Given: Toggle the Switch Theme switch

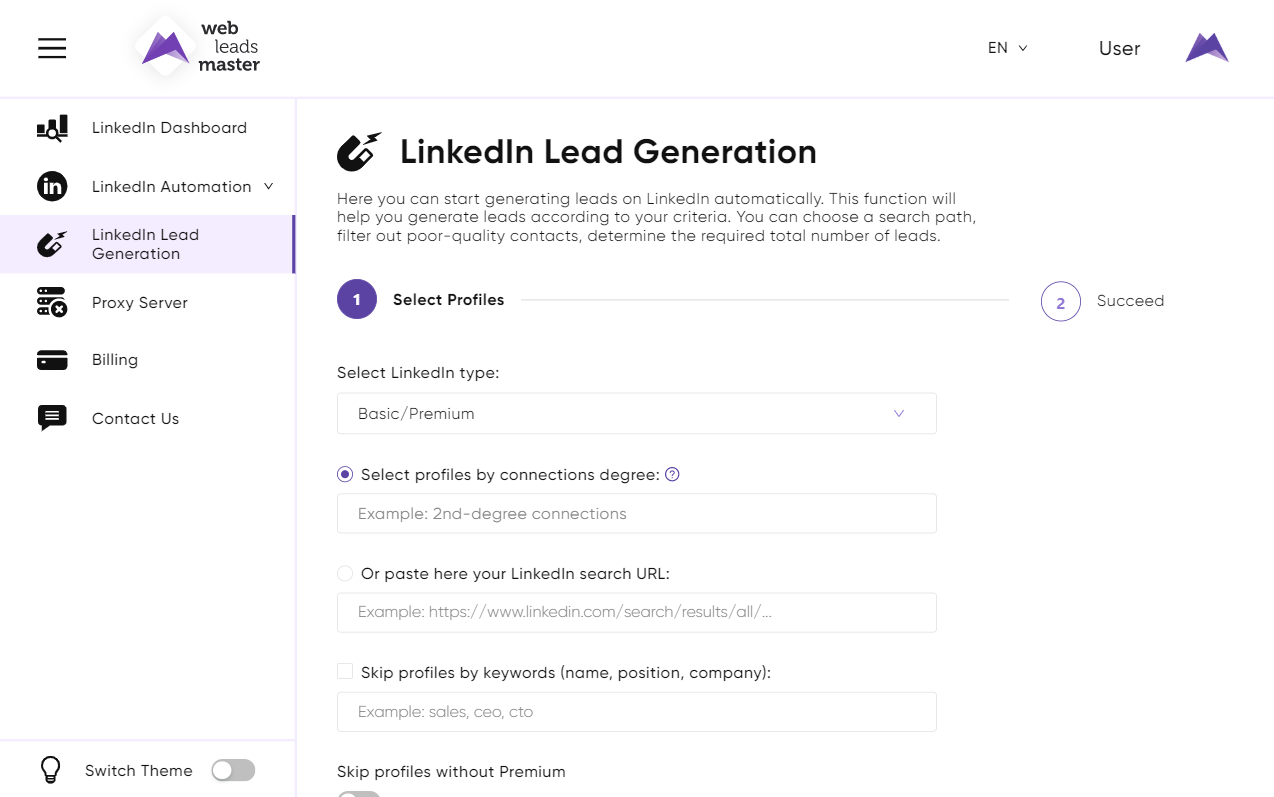Looking at the screenshot, I should tap(233, 770).
